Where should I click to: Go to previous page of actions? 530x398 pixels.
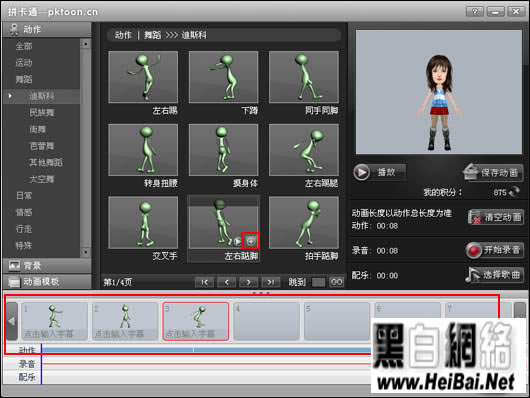[x=226, y=282]
